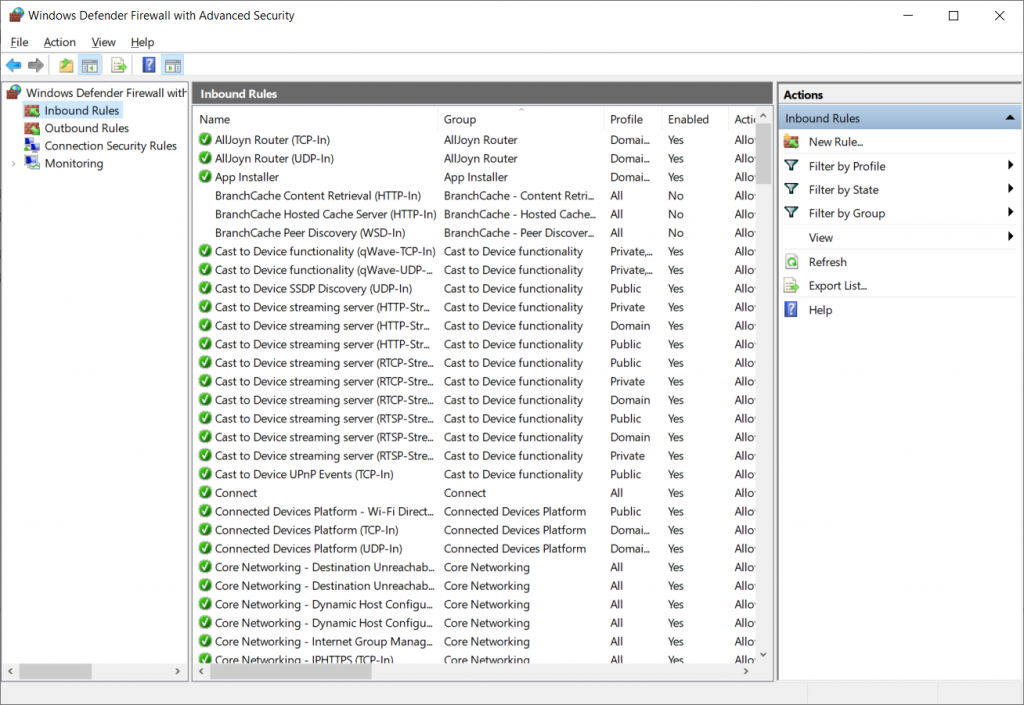Select Connected Devices Platform (UDP-In) rule

tap(475, 548)
